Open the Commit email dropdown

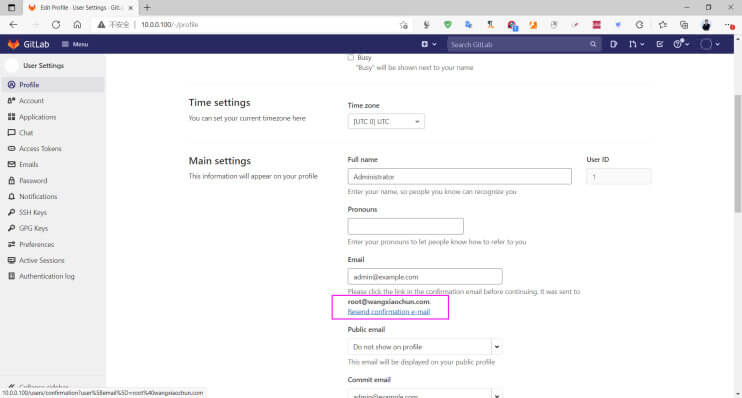tap(425, 394)
